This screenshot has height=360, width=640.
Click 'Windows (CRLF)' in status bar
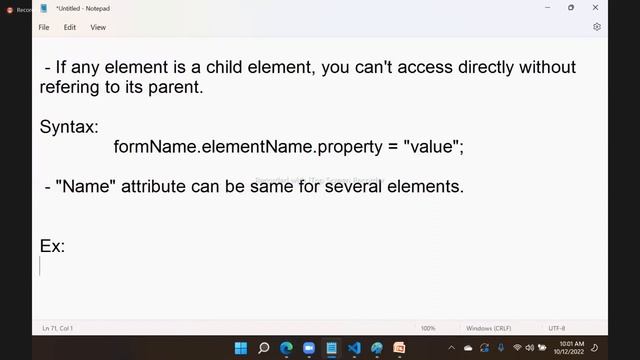click(488, 328)
